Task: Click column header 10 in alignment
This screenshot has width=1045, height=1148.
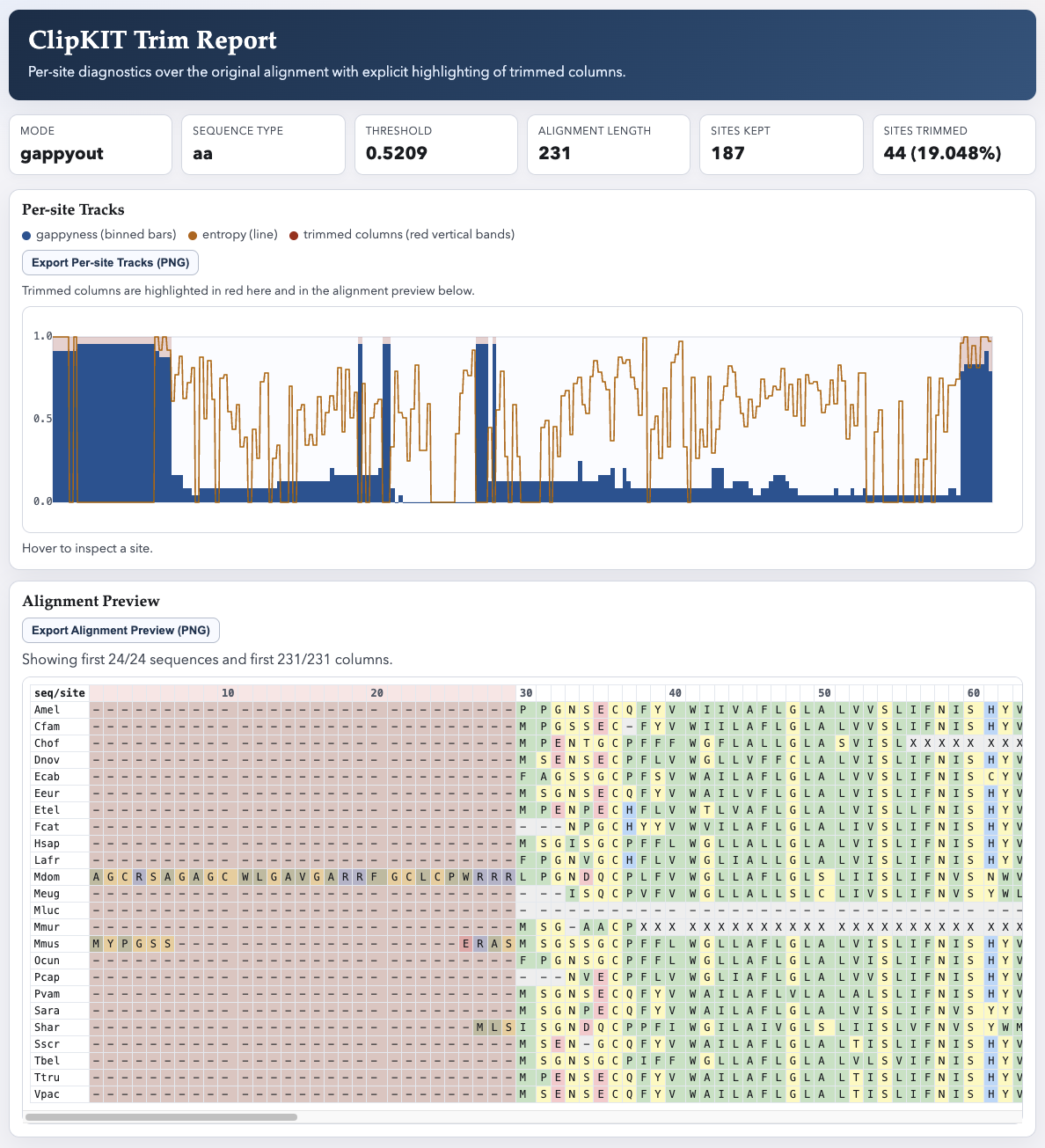Action: 228,693
